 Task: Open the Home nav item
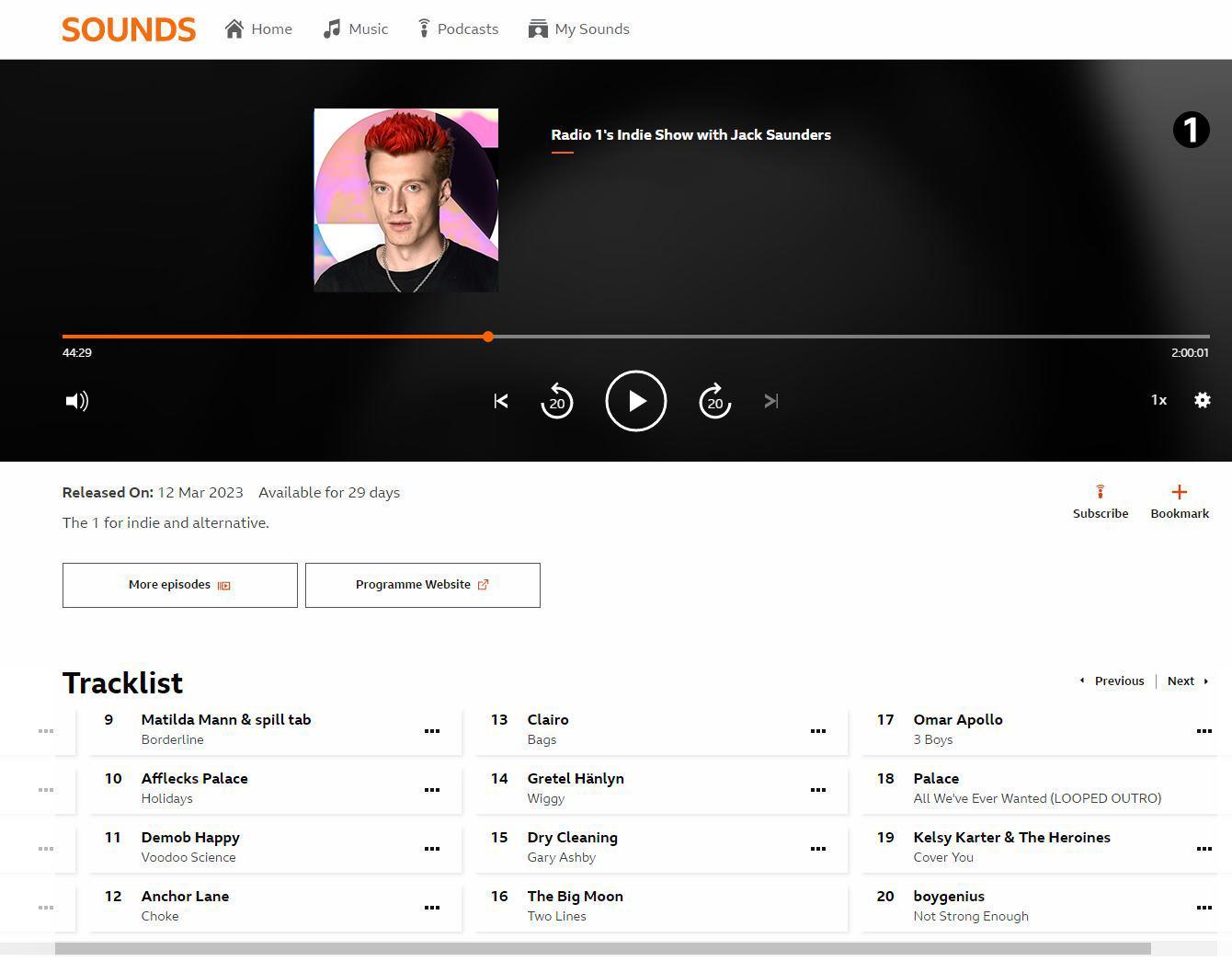pyautogui.click(x=258, y=29)
